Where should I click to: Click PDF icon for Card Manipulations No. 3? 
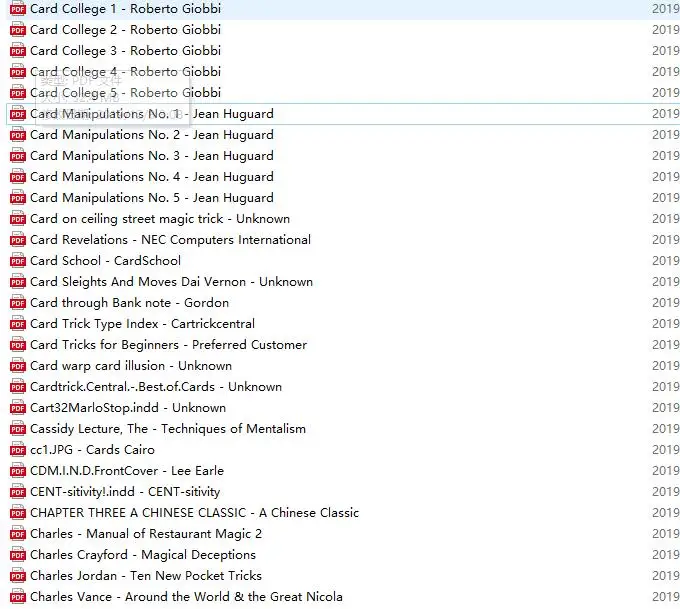tap(18, 156)
